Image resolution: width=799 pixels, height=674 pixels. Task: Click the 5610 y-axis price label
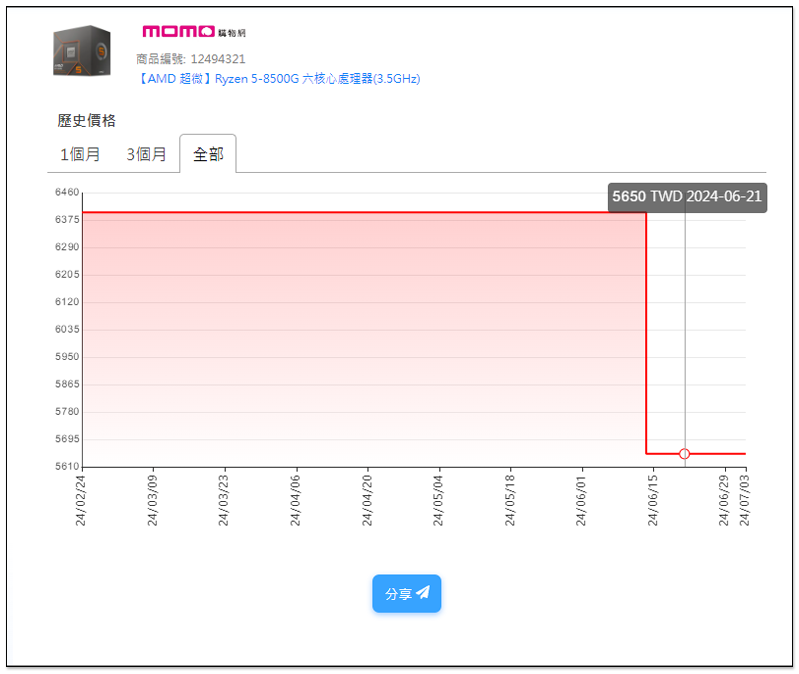(67, 466)
